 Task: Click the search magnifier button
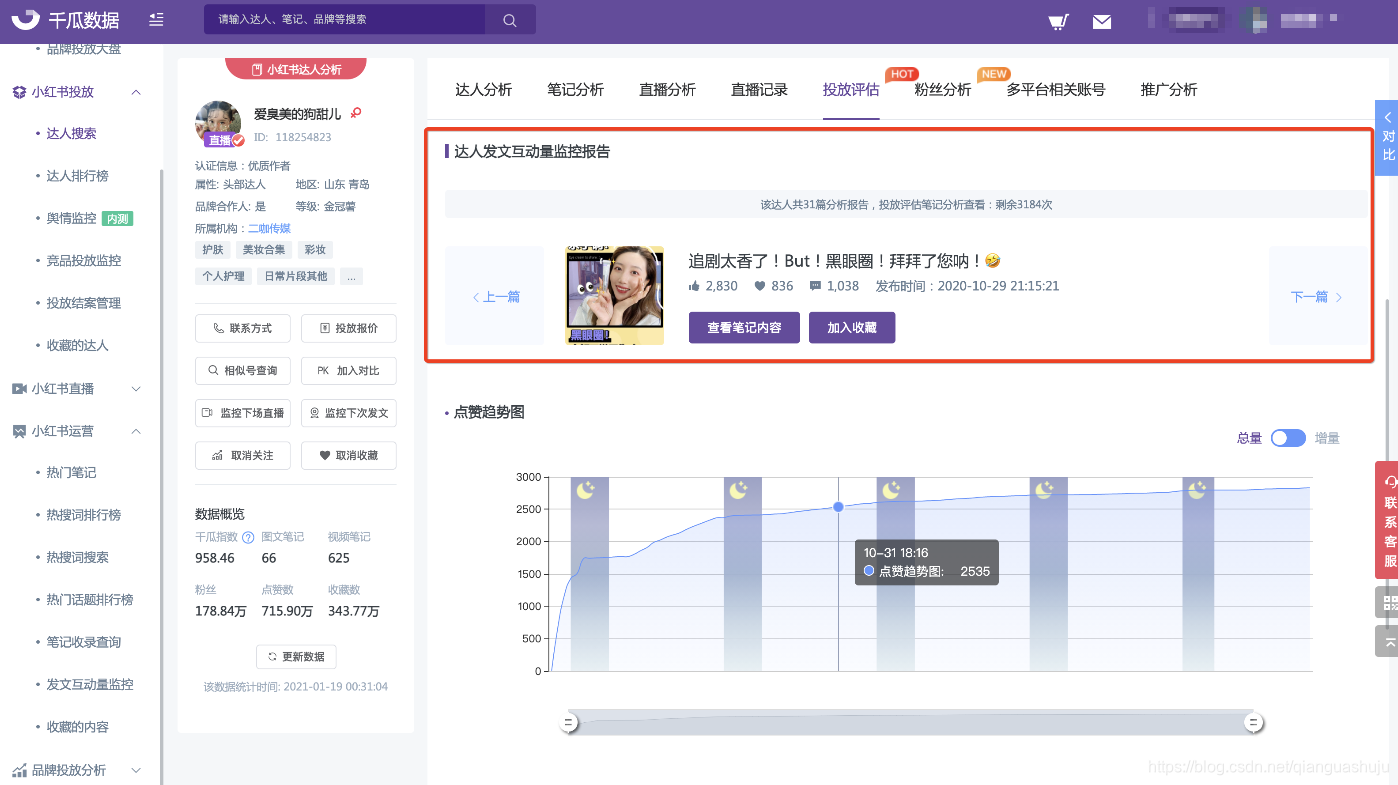click(x=510, y=19)
